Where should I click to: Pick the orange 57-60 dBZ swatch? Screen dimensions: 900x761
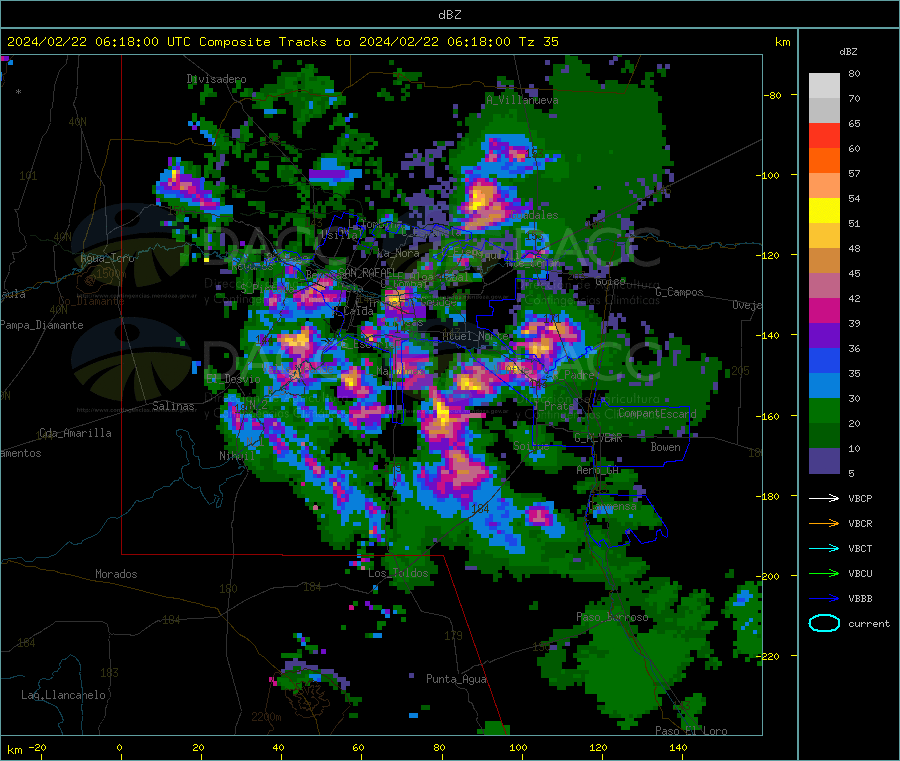pos(824,161)
